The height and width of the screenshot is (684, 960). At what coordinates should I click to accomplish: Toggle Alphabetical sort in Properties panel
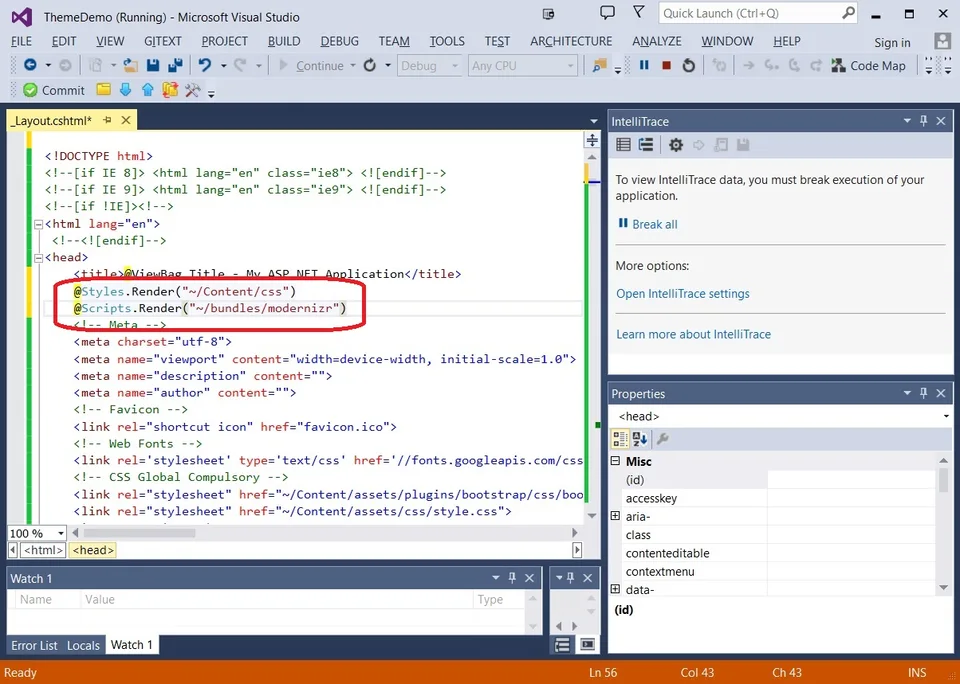[x=640, y=438]
